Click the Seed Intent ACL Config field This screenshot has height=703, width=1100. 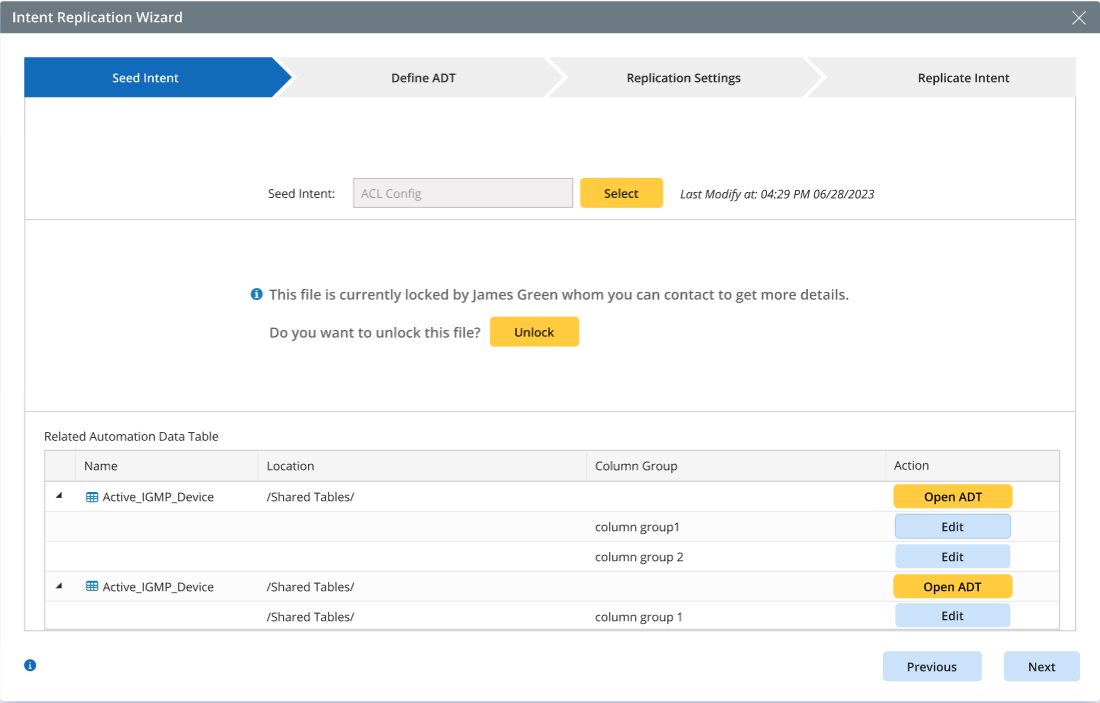click(x=462, y=194)
